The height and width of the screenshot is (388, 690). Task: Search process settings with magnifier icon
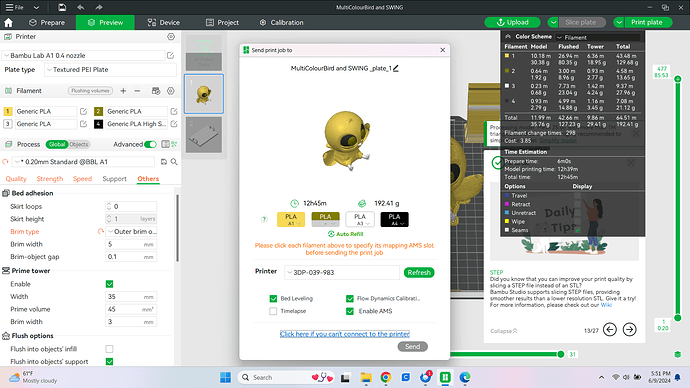174,162
